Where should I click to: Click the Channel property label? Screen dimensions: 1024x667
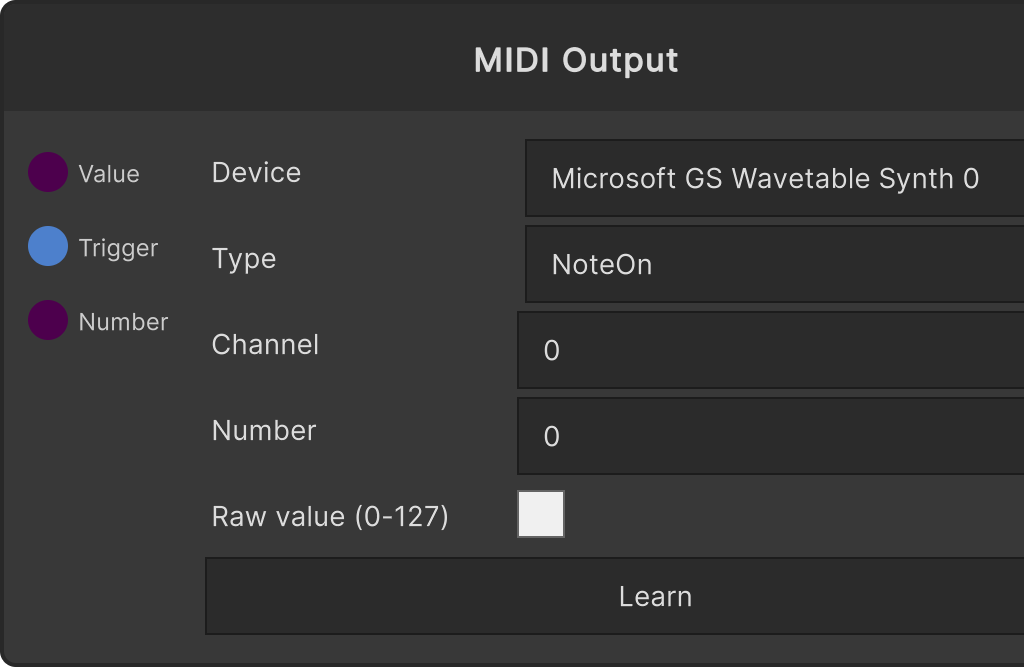(265, 345)
